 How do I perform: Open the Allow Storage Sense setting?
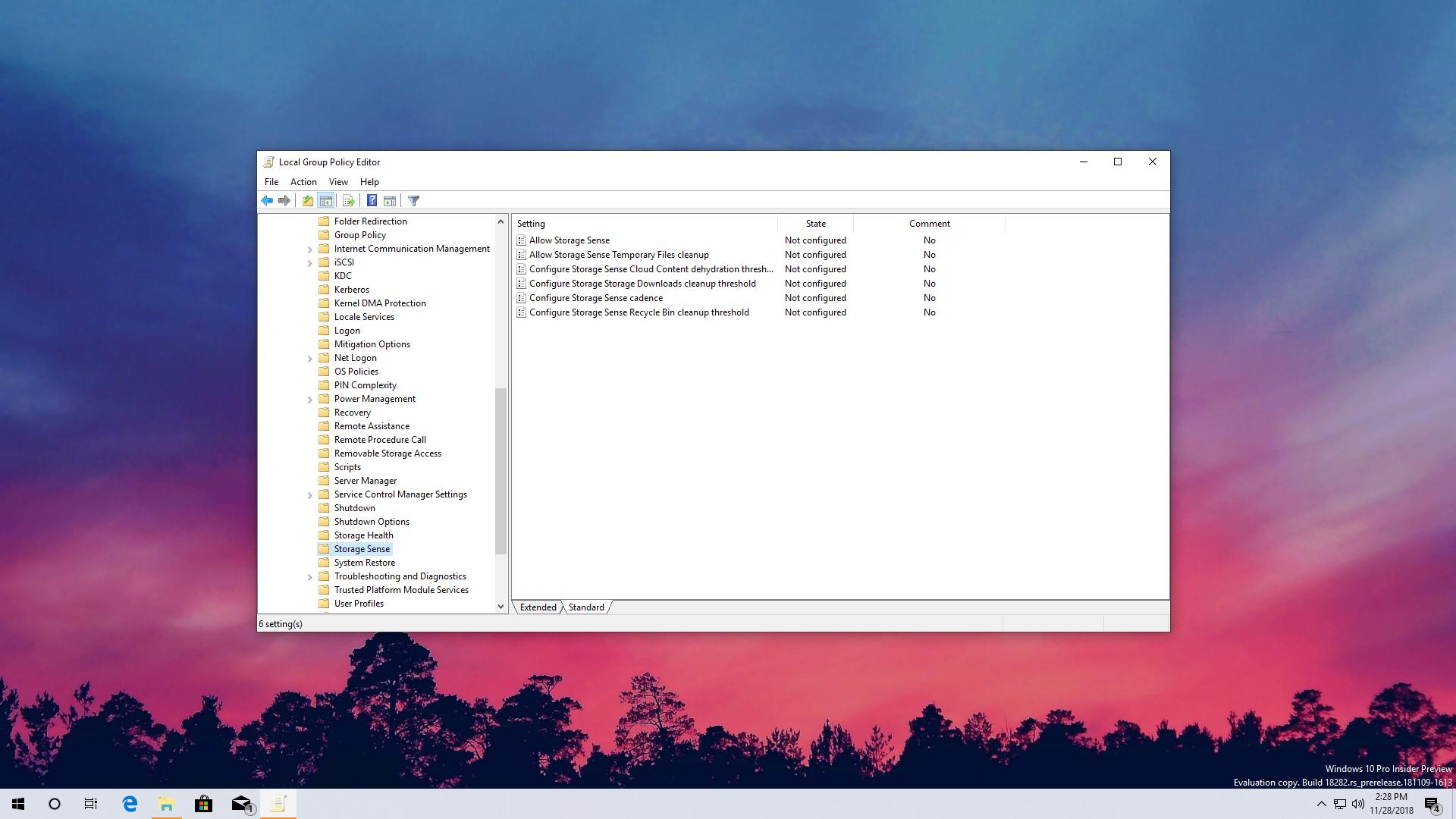coord(570,240)
